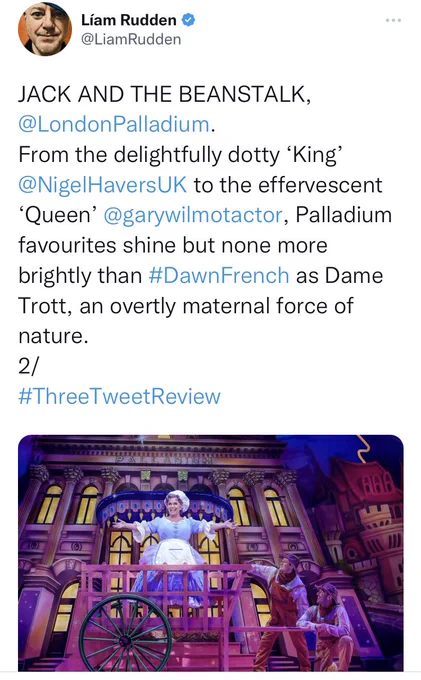Screen dimensions: 421x680
Task: Open the @LondonPalladium mention
Action: pos(114,124)
